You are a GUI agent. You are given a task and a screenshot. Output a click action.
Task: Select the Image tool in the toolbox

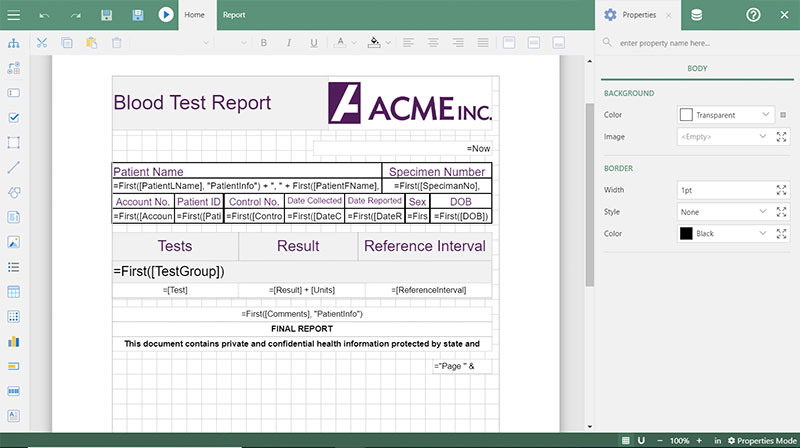[x=14, y=242]
